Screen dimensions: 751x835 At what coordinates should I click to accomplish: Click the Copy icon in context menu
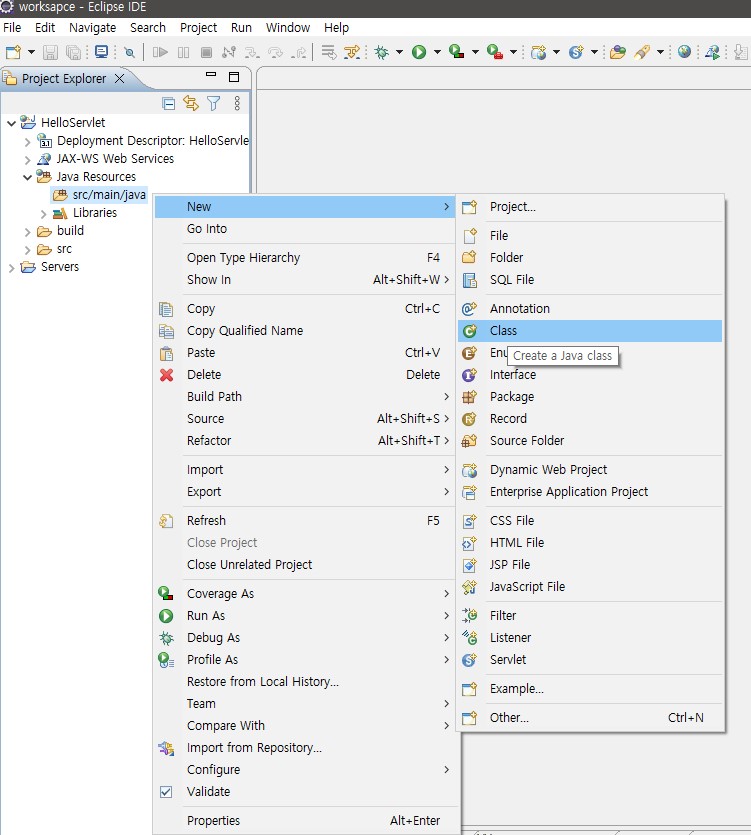click(166, 309)
